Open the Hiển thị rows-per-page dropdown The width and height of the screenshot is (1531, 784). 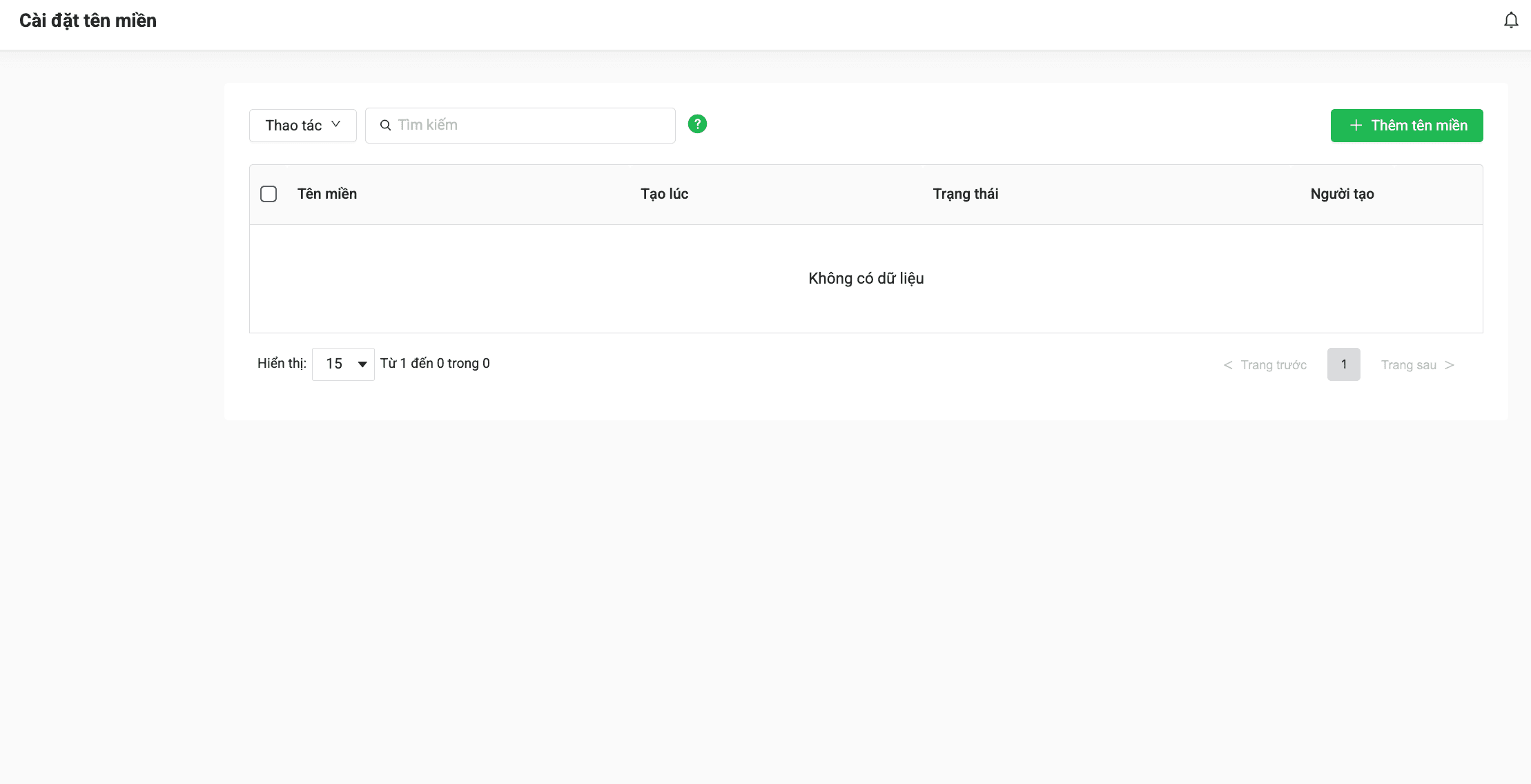tap(343, 364)
